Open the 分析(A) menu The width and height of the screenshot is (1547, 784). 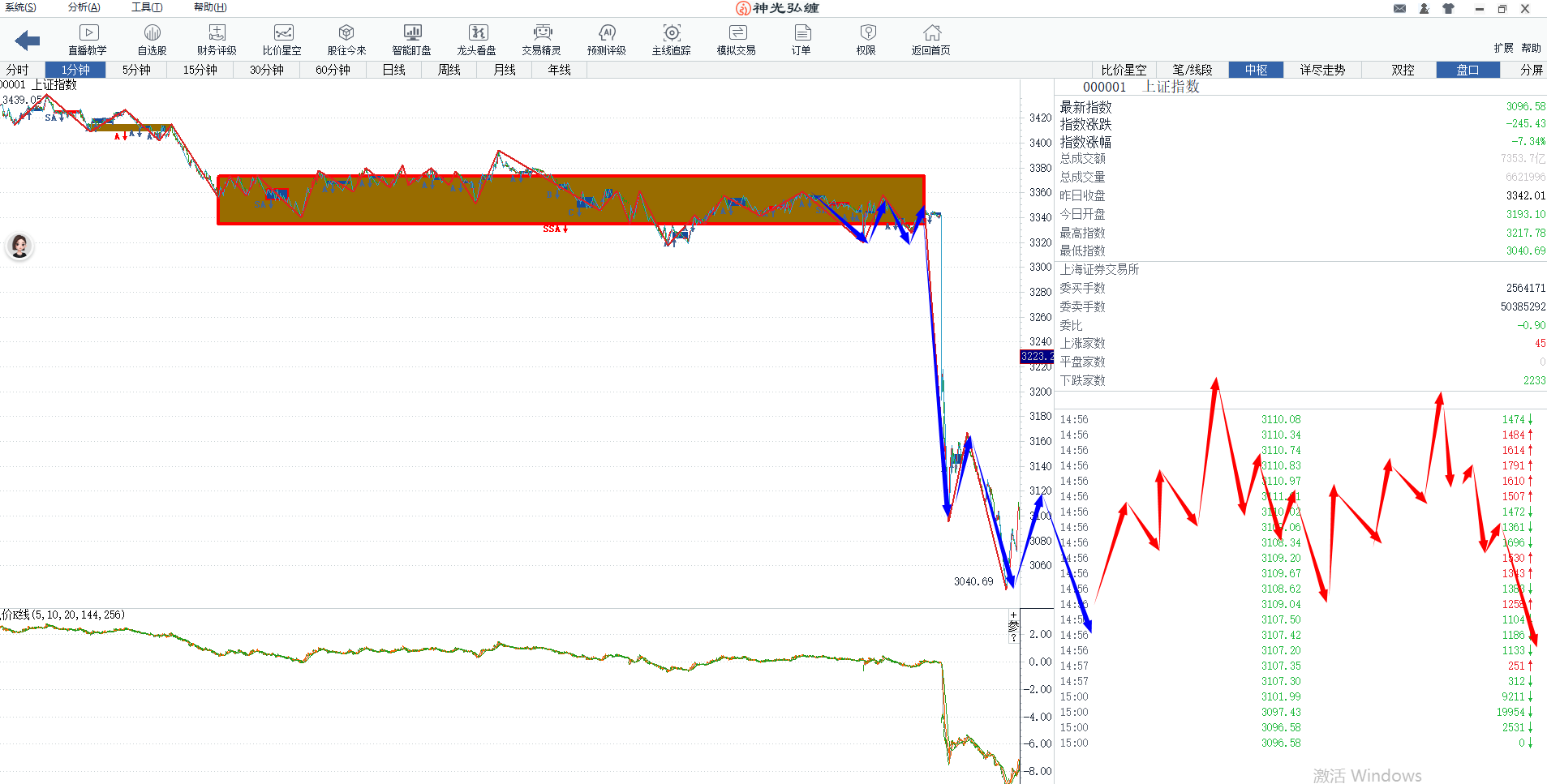coord(84,7)
